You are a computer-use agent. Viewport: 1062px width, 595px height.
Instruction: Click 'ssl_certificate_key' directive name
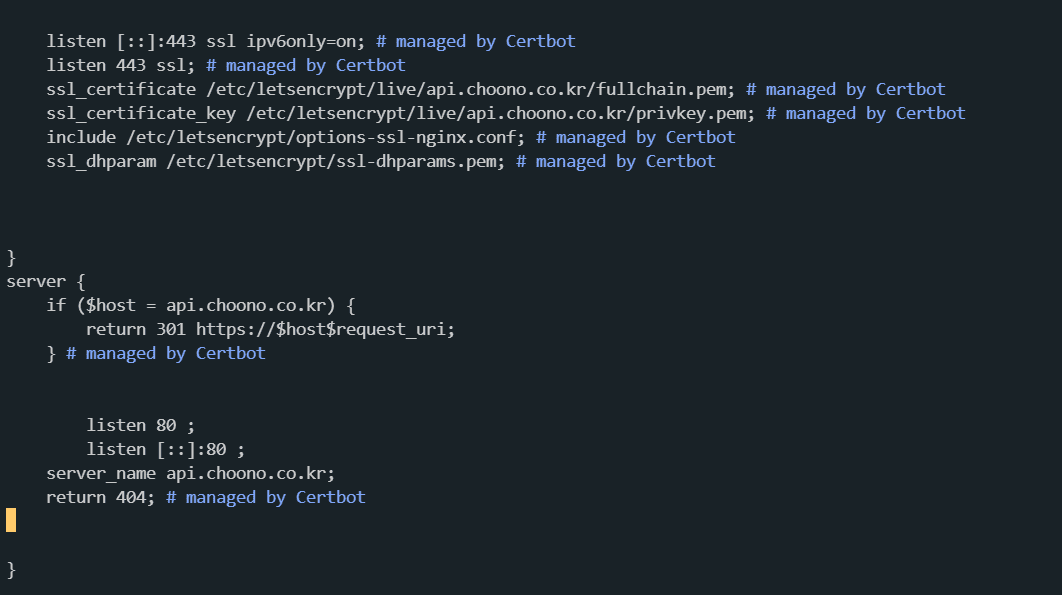click(141, 113)
